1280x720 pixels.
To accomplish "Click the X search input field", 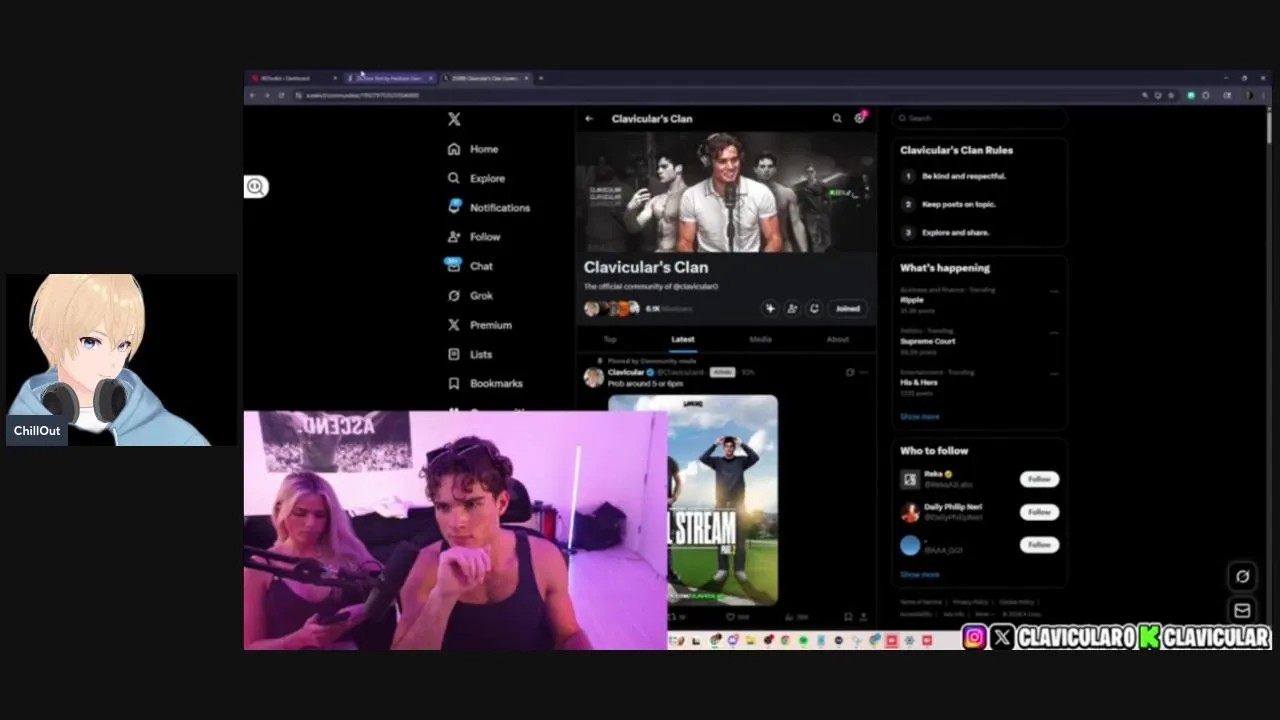I will [x=980, y=118].
